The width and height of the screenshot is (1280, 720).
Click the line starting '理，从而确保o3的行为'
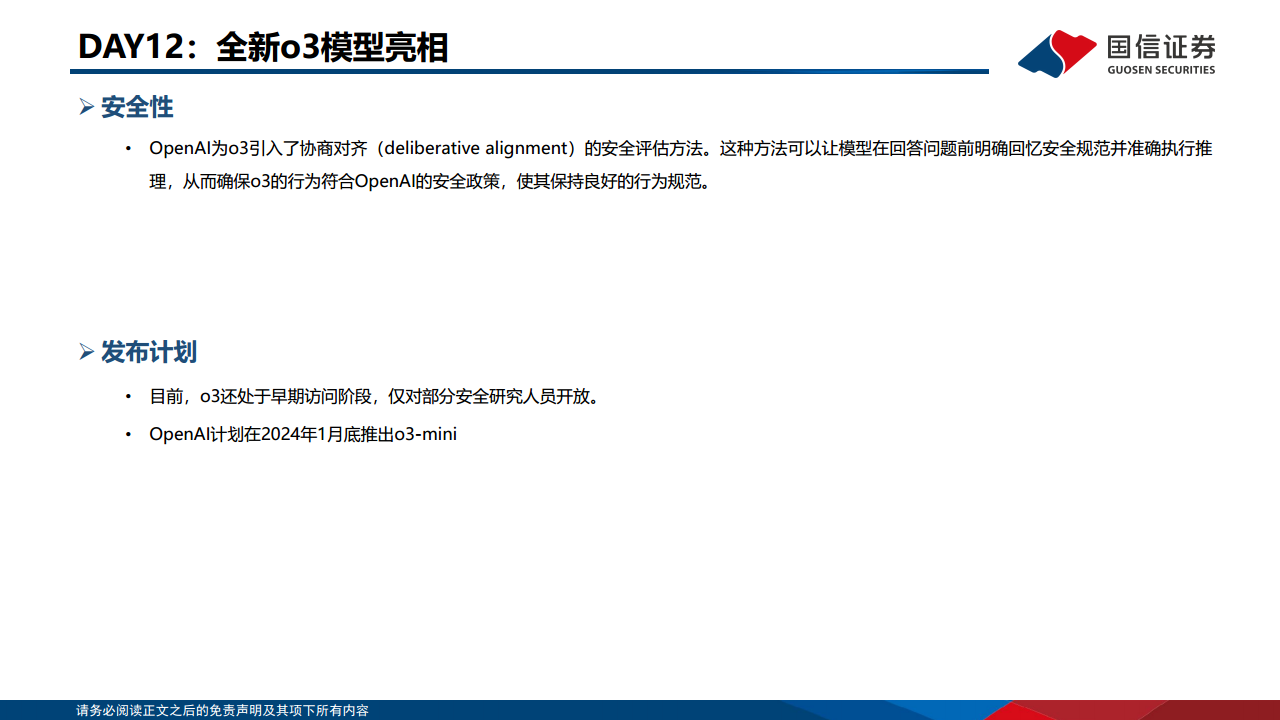point(430,183)
